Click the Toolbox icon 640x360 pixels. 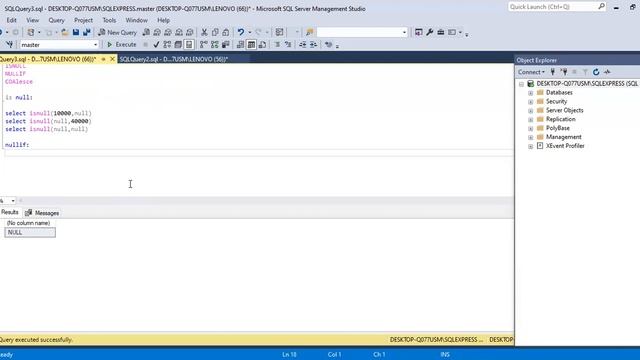441,32
